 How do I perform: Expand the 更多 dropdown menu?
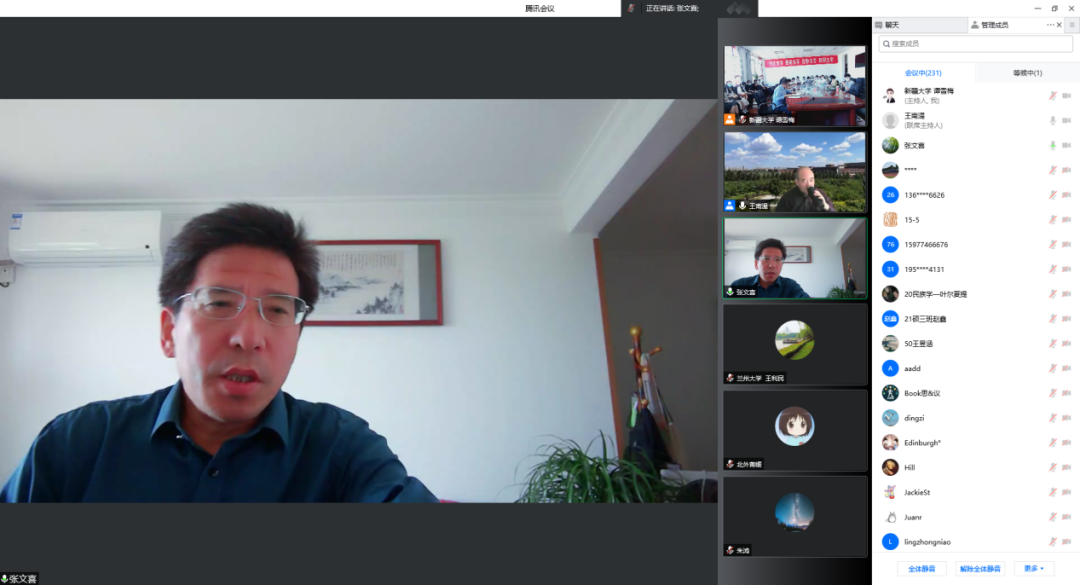1034,568
